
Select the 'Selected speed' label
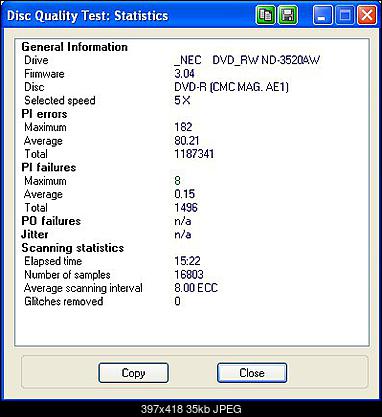60,100
